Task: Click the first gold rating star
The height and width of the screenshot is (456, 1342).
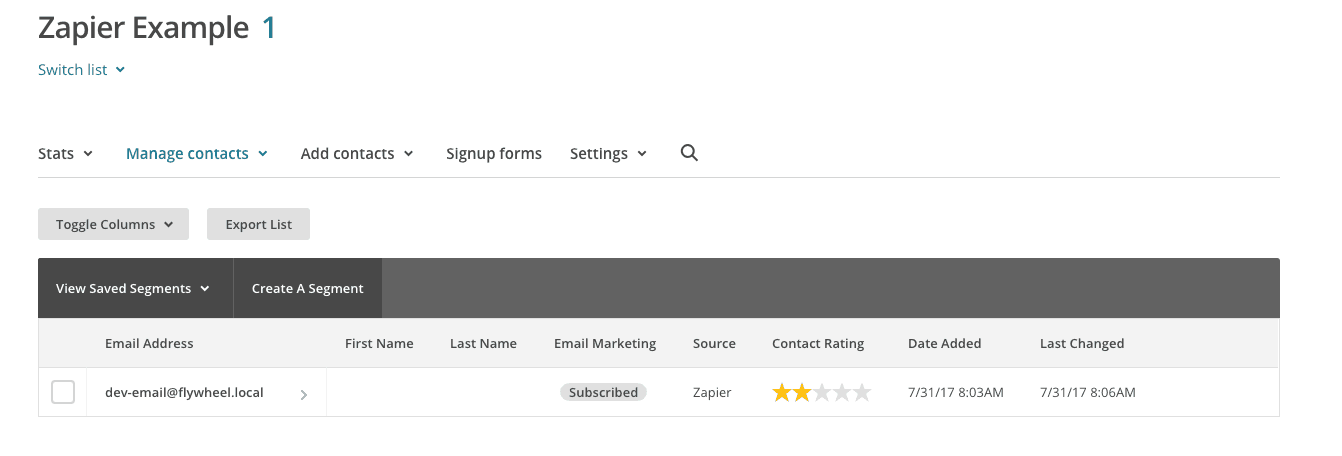Action: point(782,393)
